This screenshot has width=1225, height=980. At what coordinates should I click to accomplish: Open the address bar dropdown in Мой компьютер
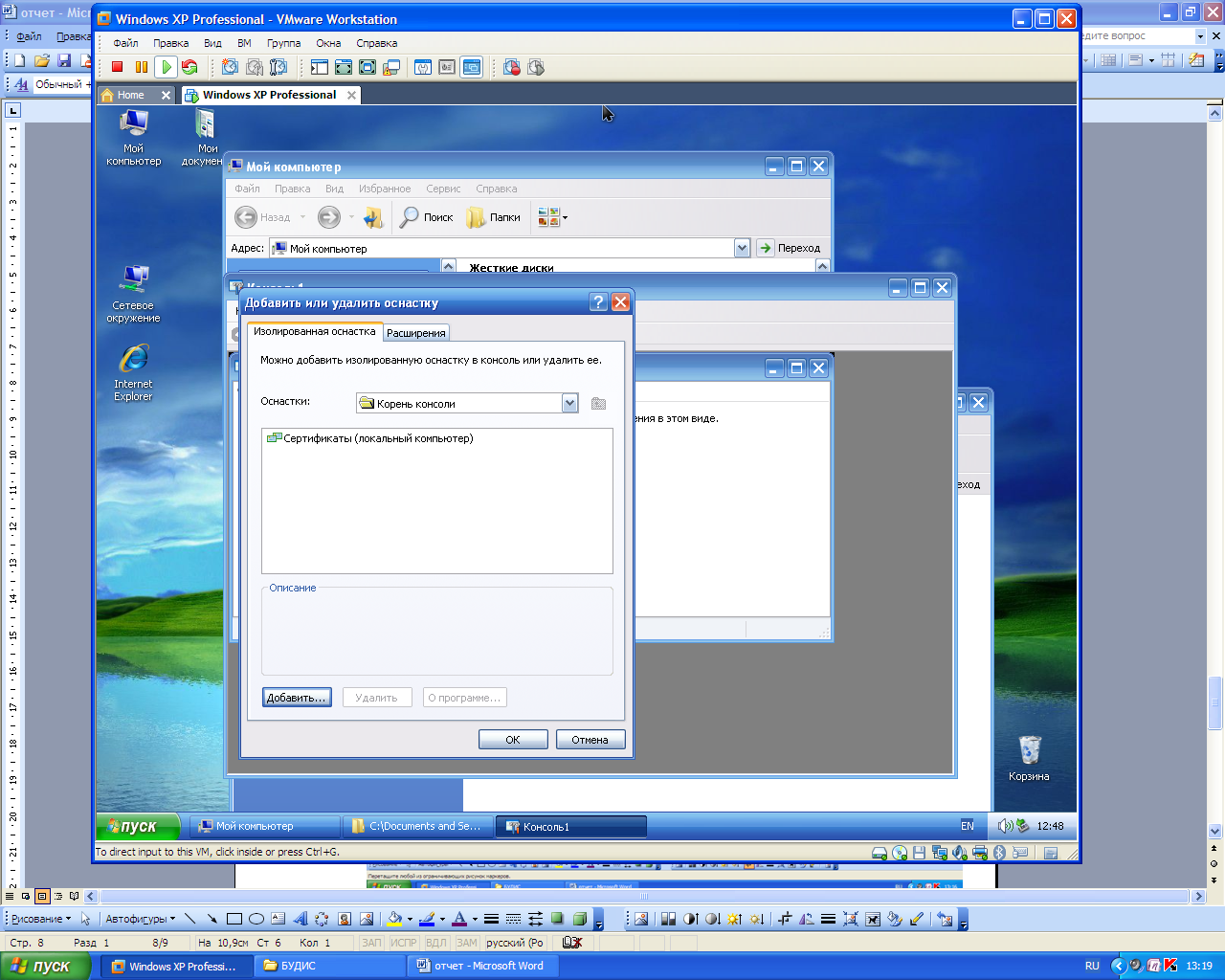coord(742,248)
